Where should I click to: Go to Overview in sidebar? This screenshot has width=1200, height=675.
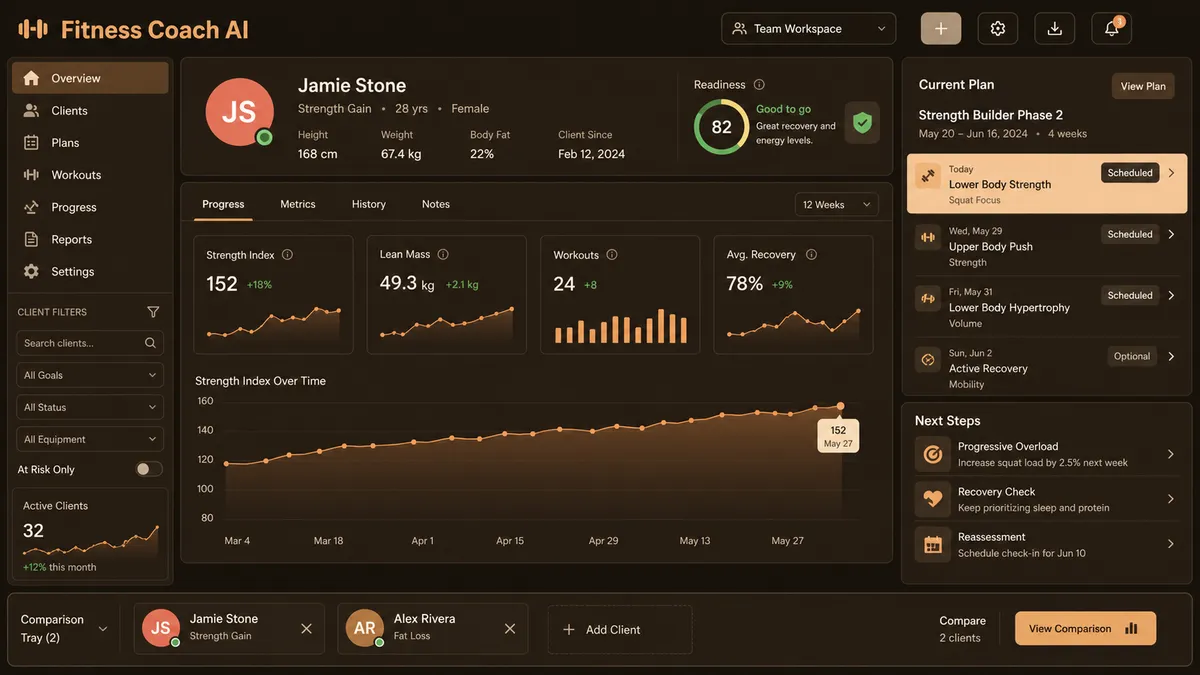point(90,78)
